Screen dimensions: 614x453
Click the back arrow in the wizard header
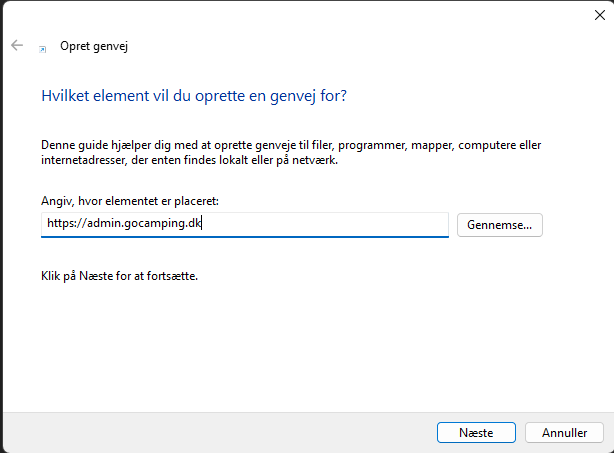tap(17, 46)
